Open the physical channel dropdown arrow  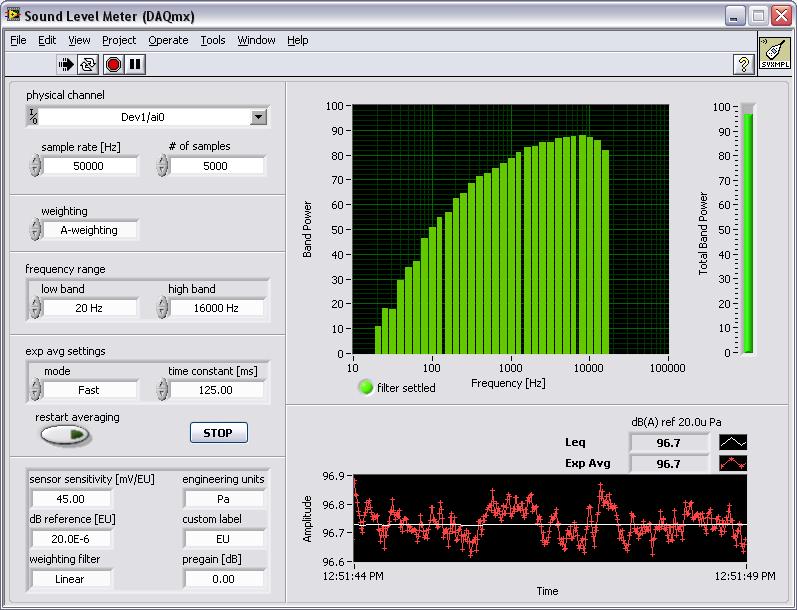pos(258,117)
